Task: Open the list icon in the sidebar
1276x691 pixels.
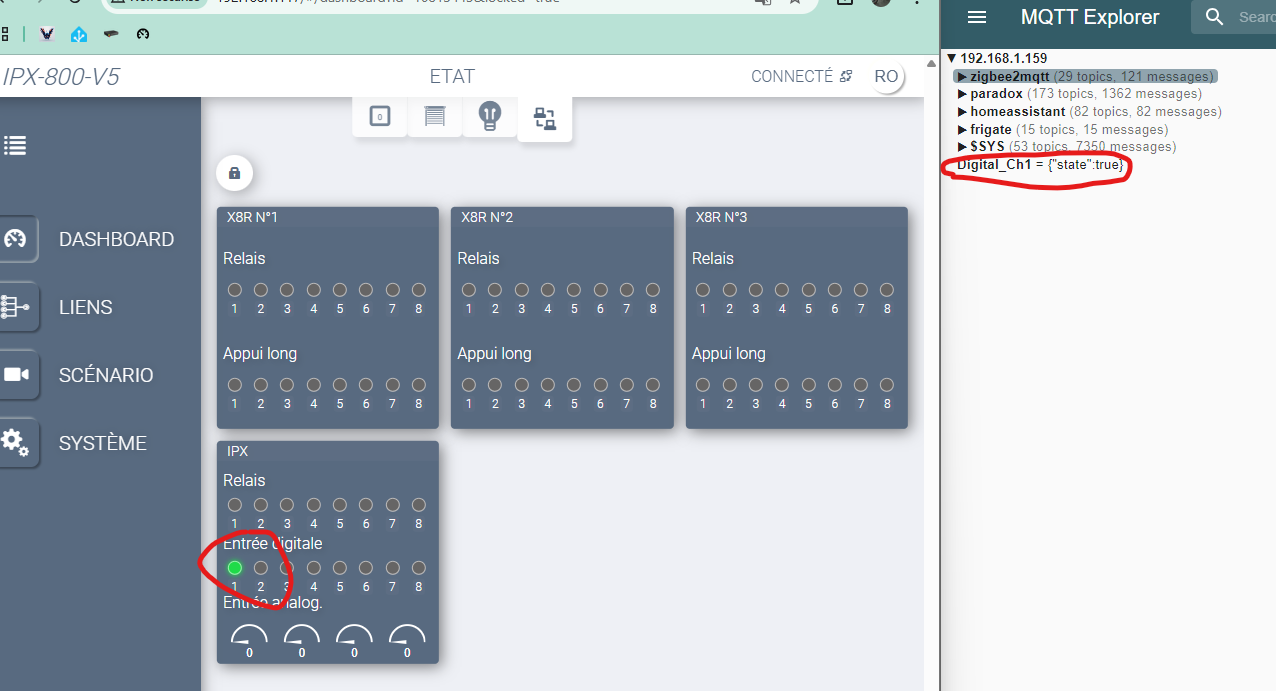Action: click(15, 146)
